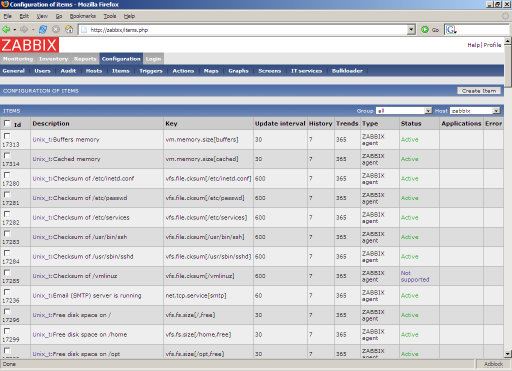The image size is (512, 371).
Task: Click the Stop loading icon
Action: (x=56, y=30)
